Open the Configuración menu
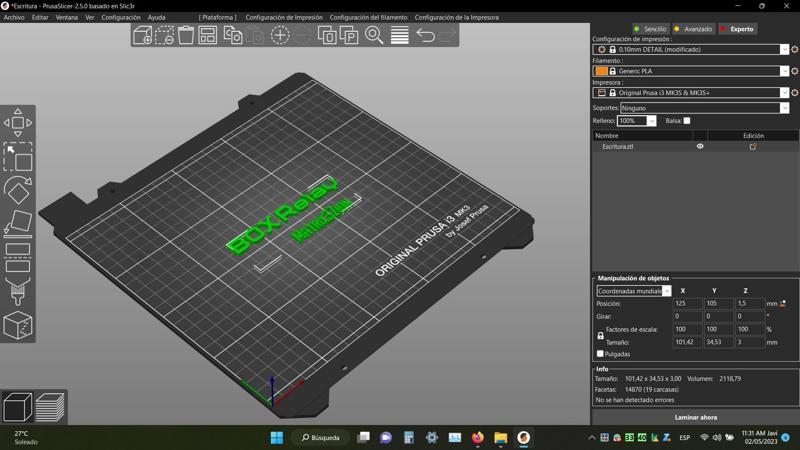 (x=120, y=17)
